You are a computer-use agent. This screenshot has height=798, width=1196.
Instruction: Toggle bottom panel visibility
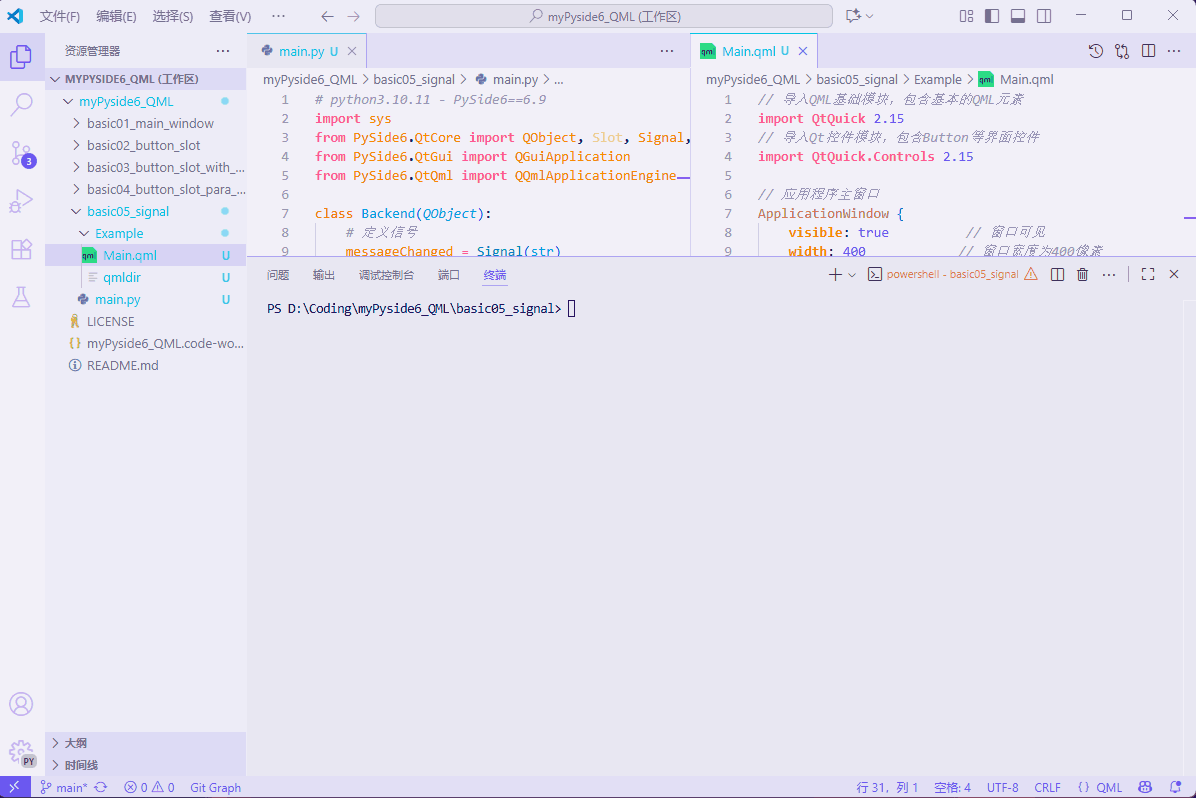(1018, 16)
